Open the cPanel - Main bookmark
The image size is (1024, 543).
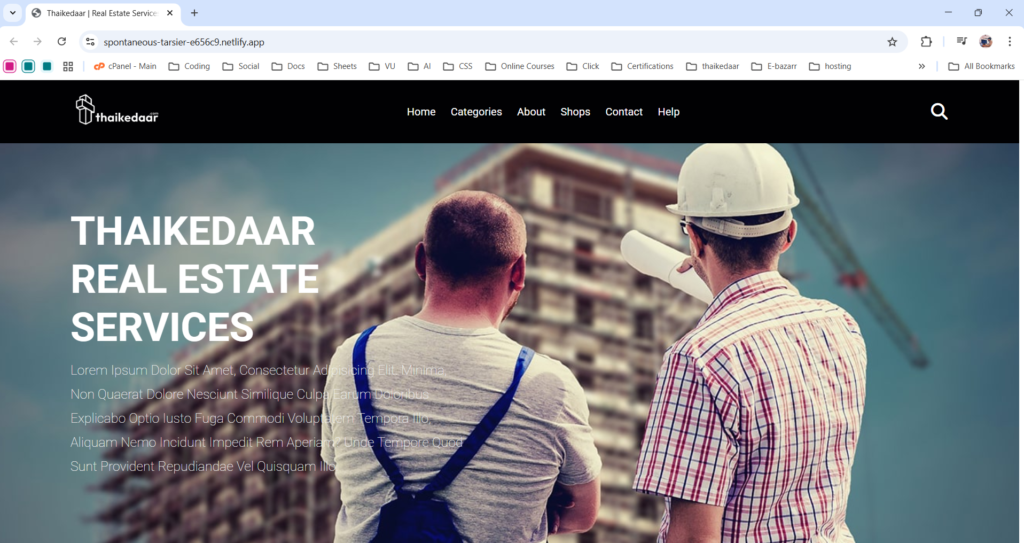(125, 67)
